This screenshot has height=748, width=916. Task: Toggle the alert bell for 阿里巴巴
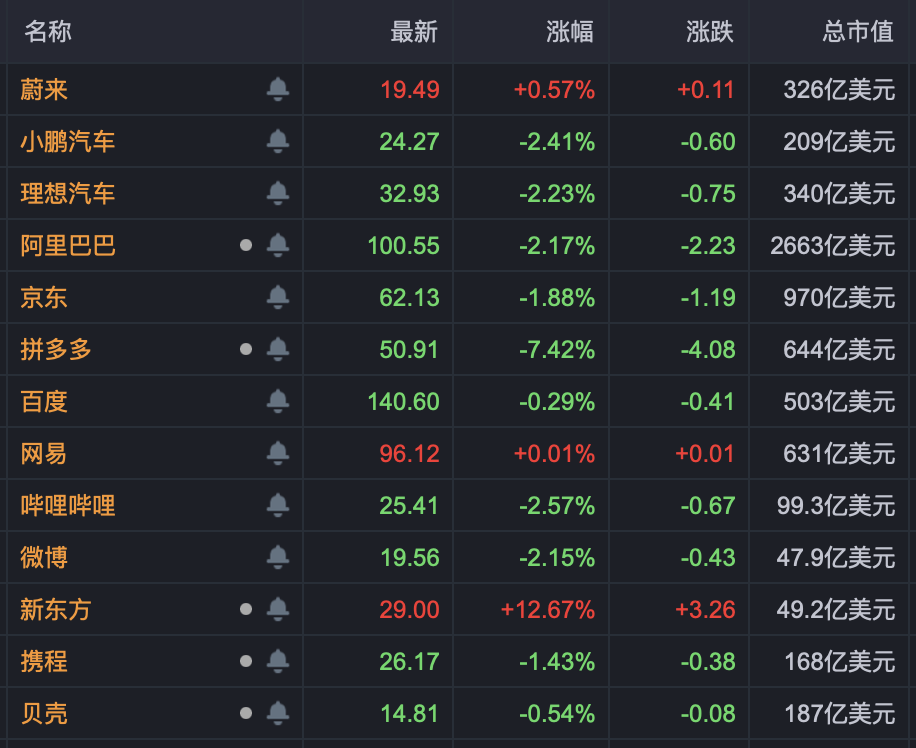(x=278, y=245)
